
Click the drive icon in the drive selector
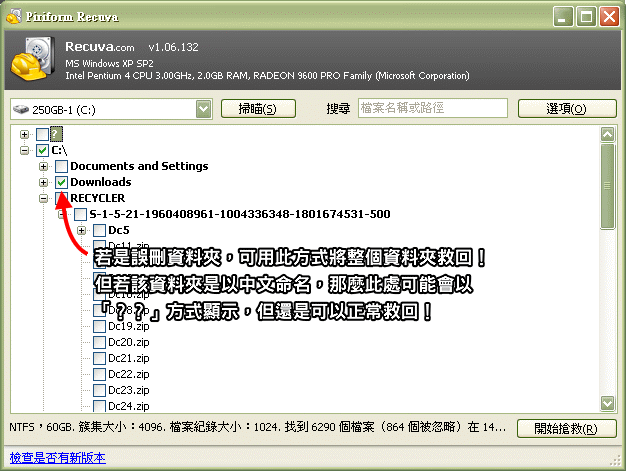coord(21,109)
